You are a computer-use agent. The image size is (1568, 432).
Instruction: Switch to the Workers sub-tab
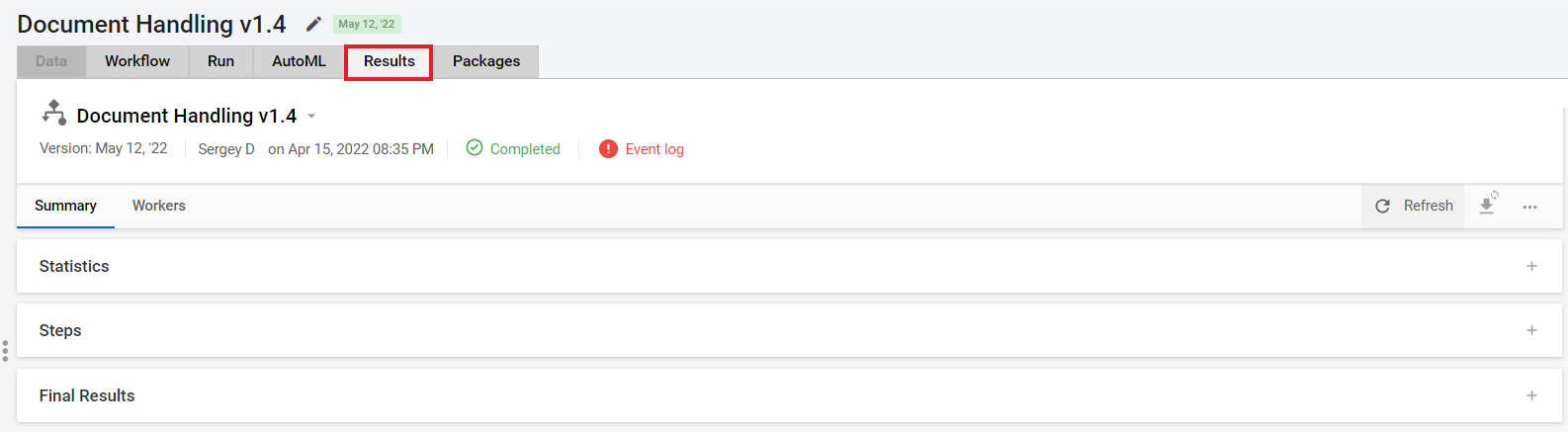pyautogui.click(x=159, y=206)
